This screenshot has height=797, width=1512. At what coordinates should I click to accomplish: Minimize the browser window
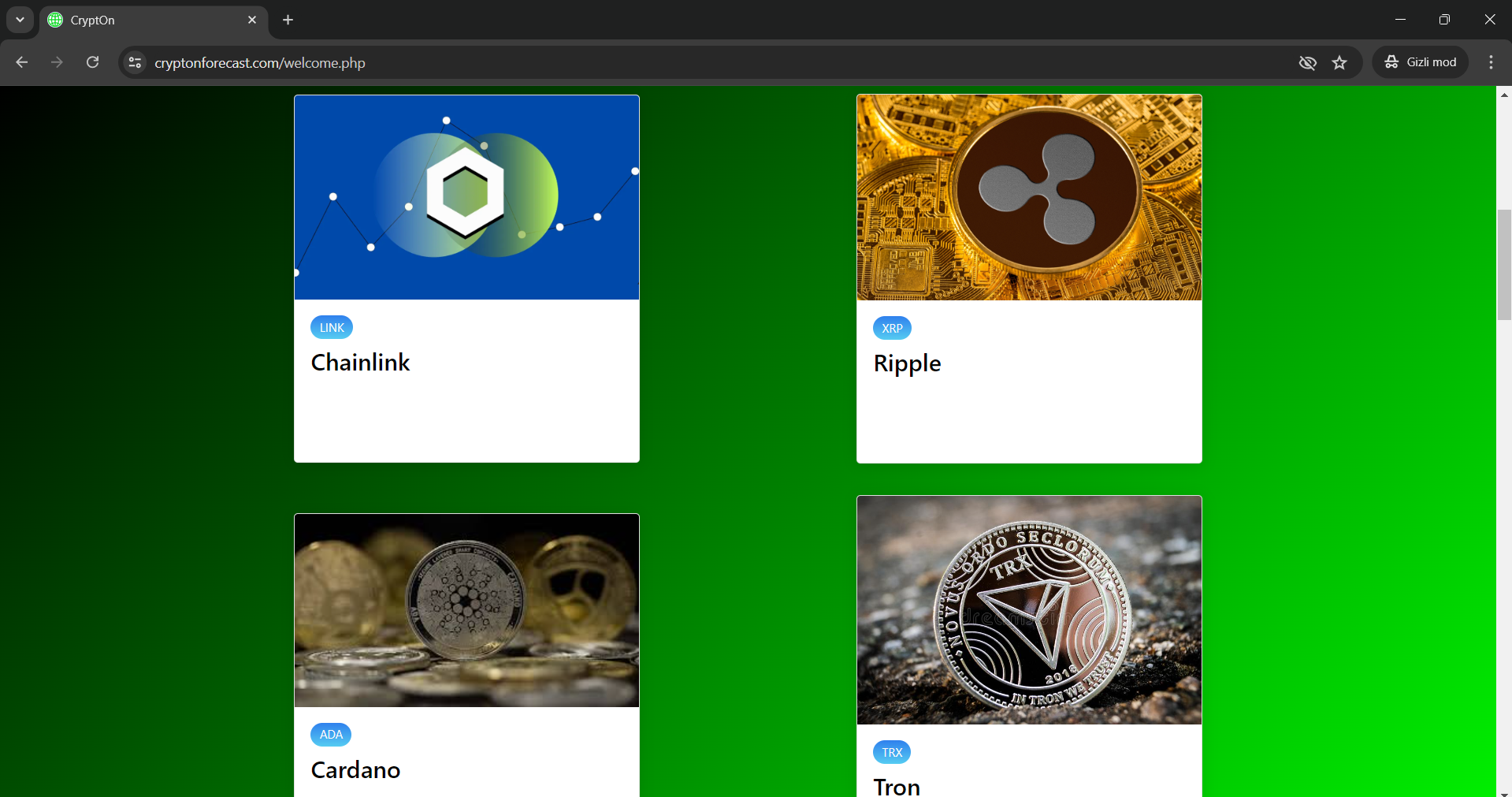tap(1400, 20)
